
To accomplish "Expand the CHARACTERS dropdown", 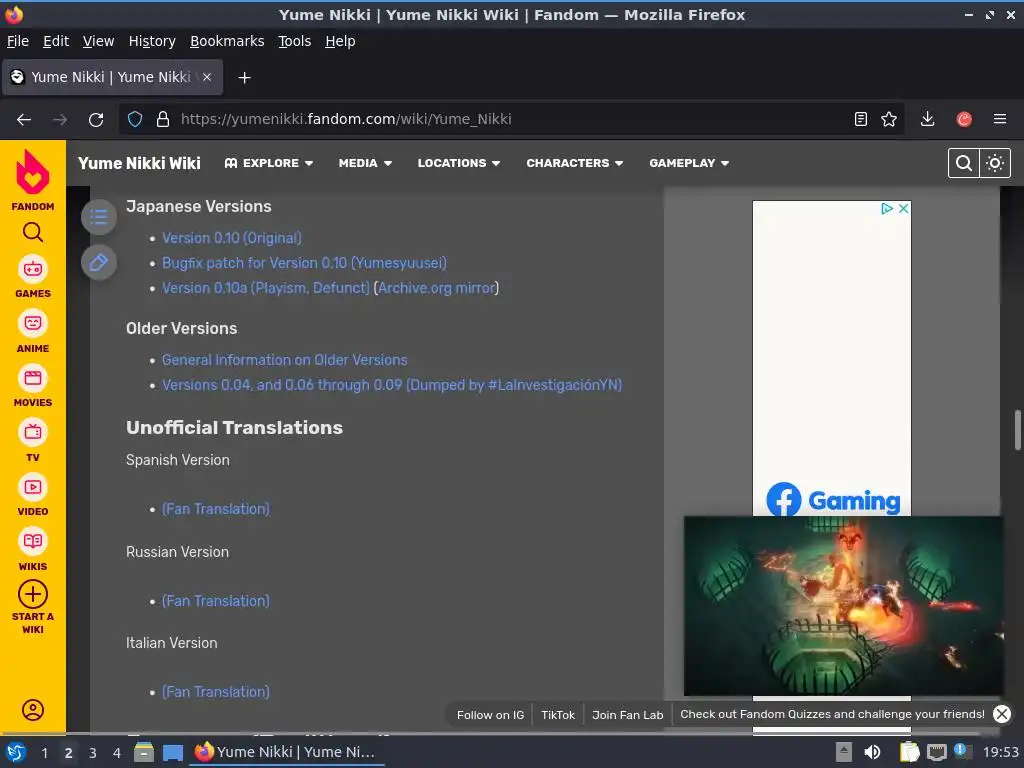I will point(575,163).
